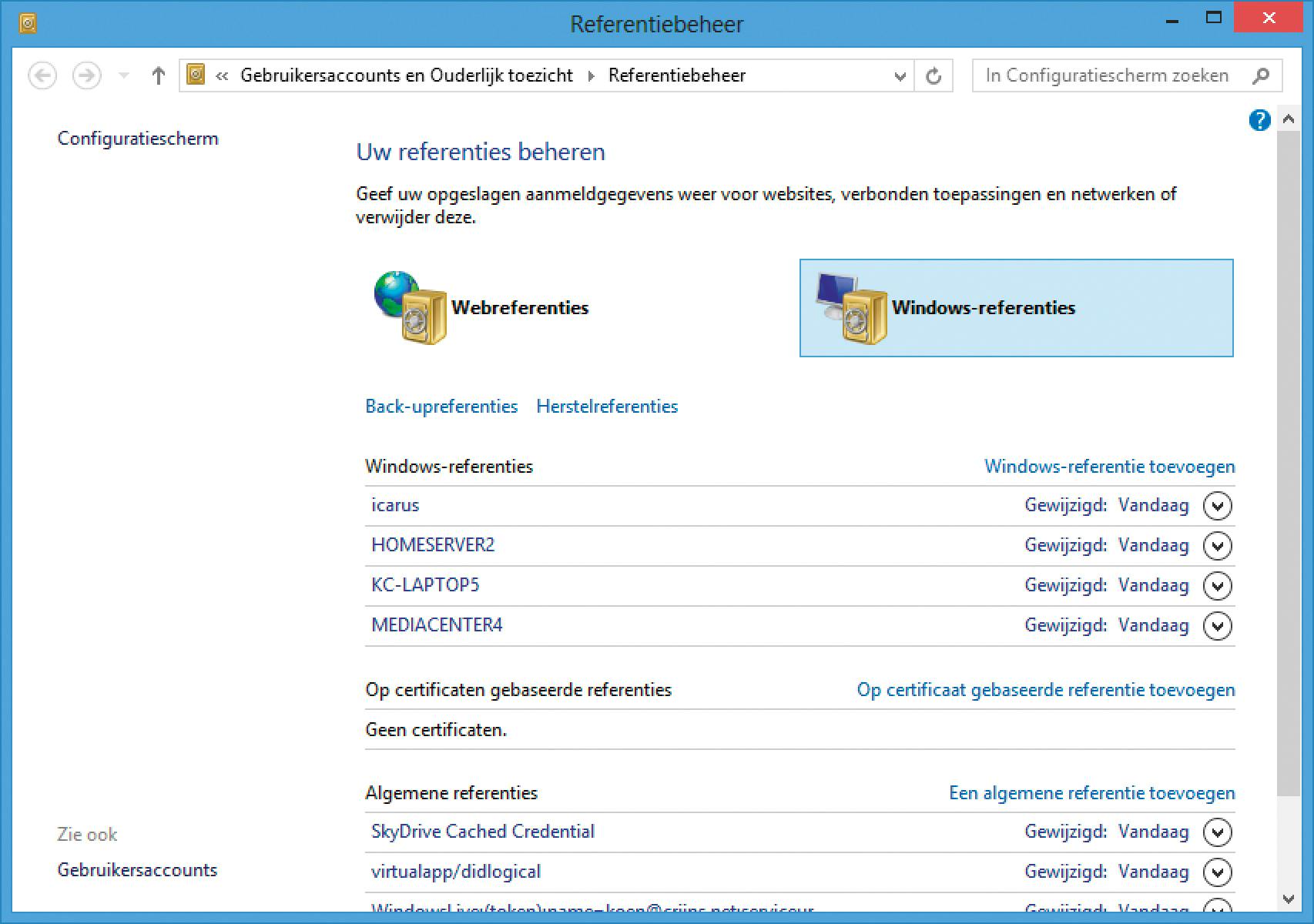The width and height of the screenshot is (1314, 924).
Task: Open the recent locations dropdown arrow
Action: tap(123, 75)
